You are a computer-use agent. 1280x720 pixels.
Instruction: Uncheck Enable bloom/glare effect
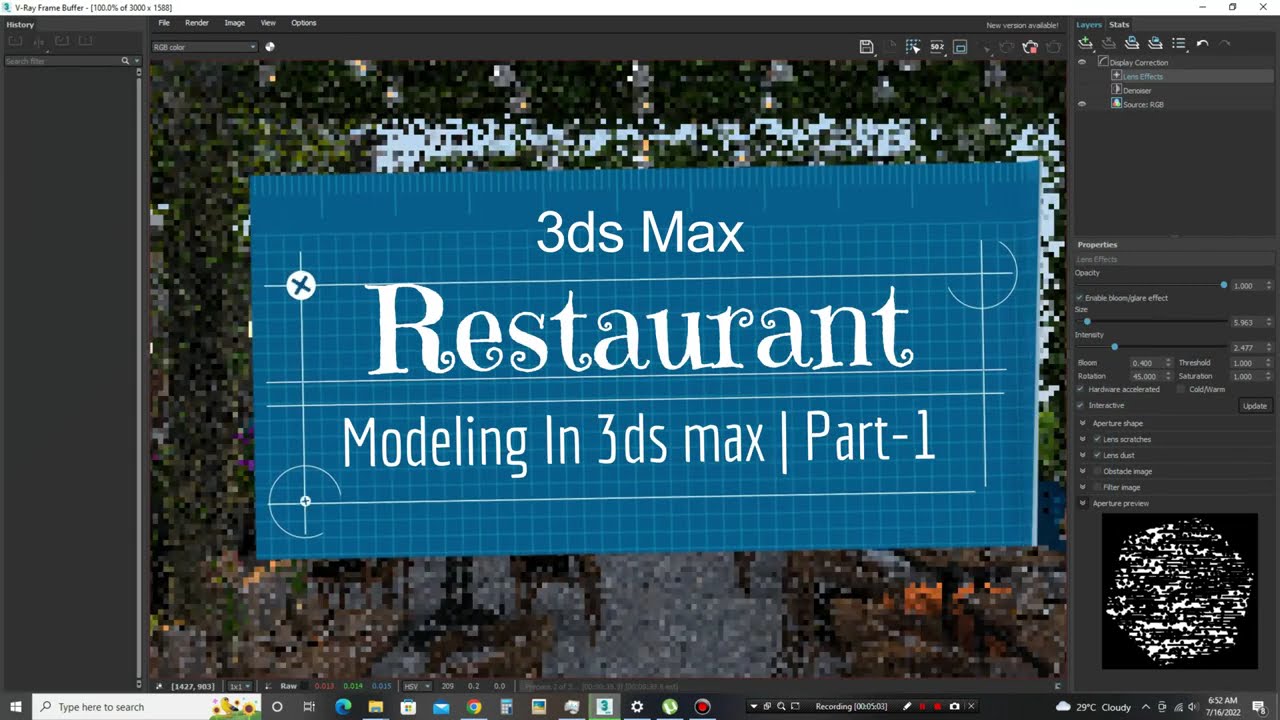coord(1080,298)
